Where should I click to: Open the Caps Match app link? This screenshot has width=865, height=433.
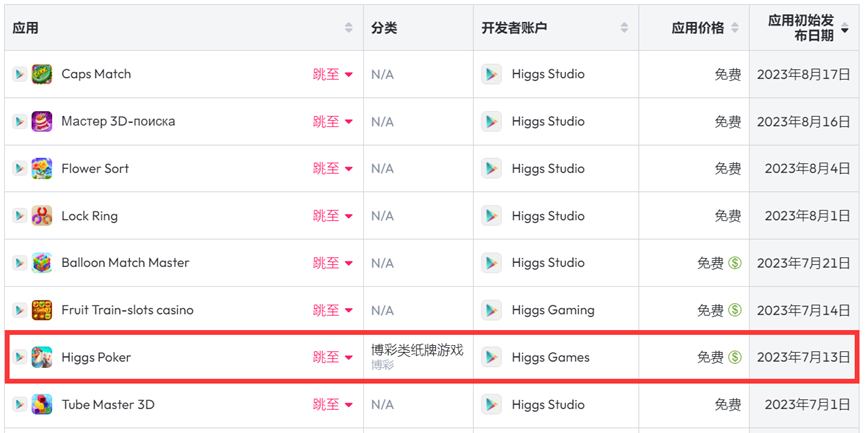click(97, 74)
